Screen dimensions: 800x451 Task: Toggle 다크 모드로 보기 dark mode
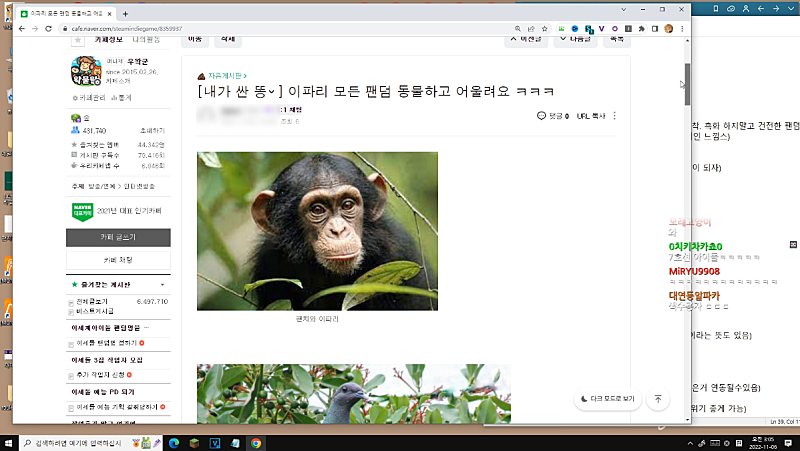(x=607, y=399)
